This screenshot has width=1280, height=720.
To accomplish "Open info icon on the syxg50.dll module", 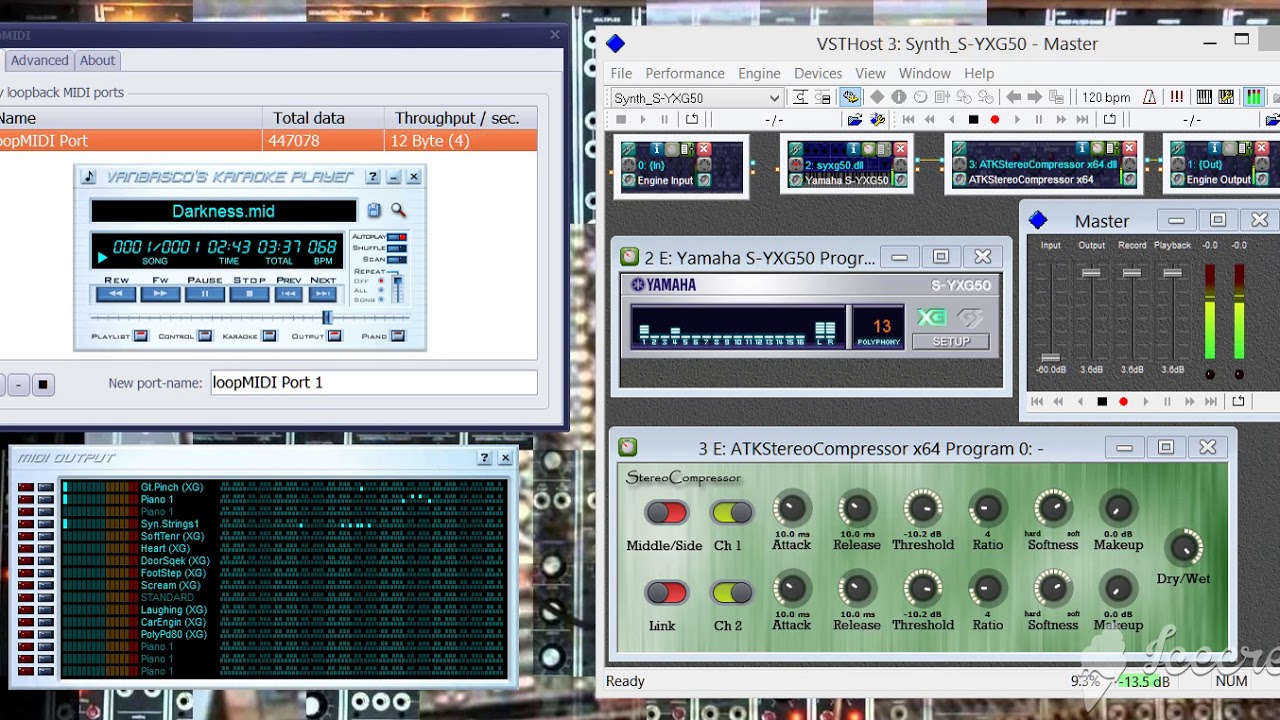I will [851, 149].
